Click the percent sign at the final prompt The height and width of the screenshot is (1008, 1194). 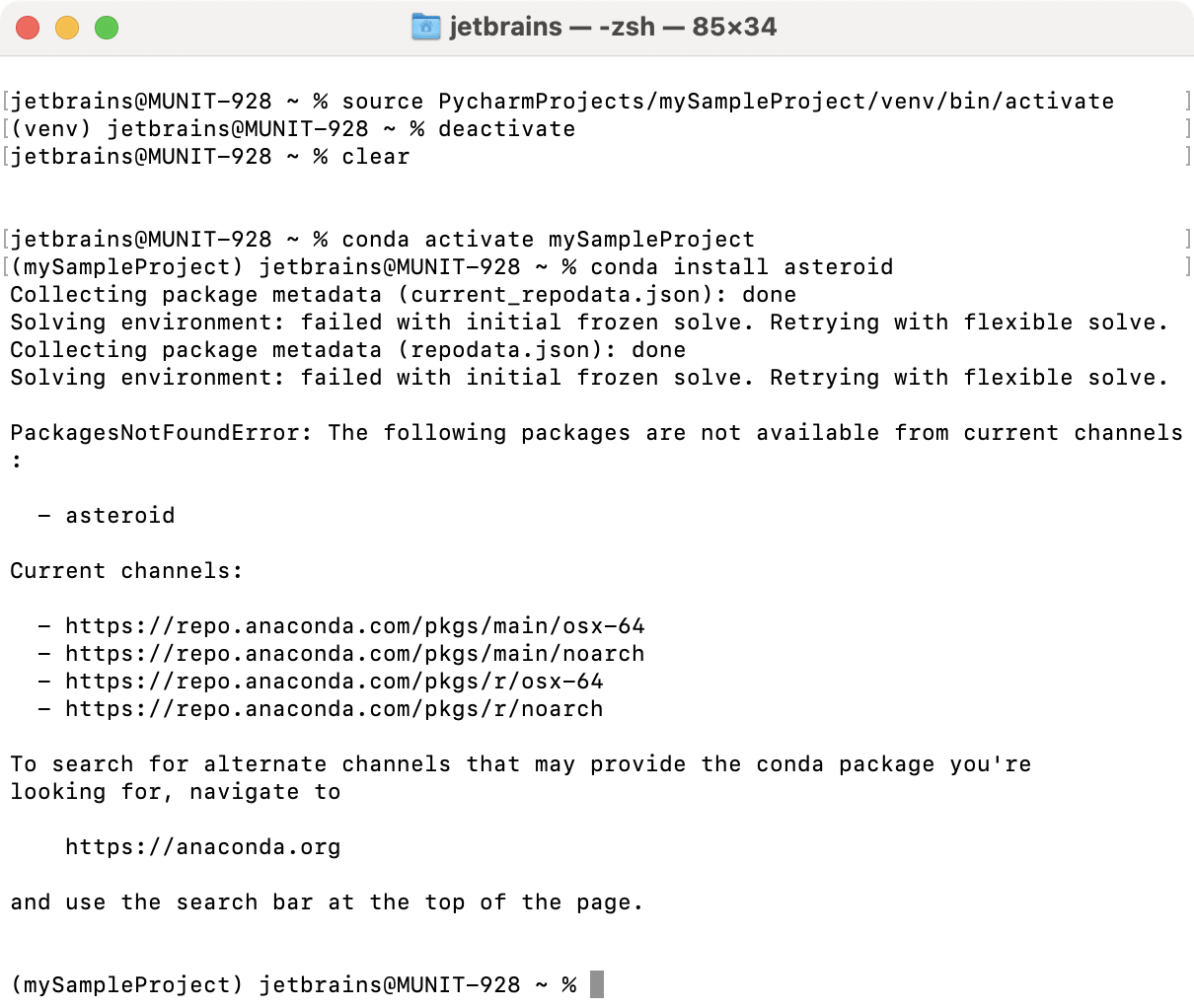pyautogui.click(x=570, y=983)
